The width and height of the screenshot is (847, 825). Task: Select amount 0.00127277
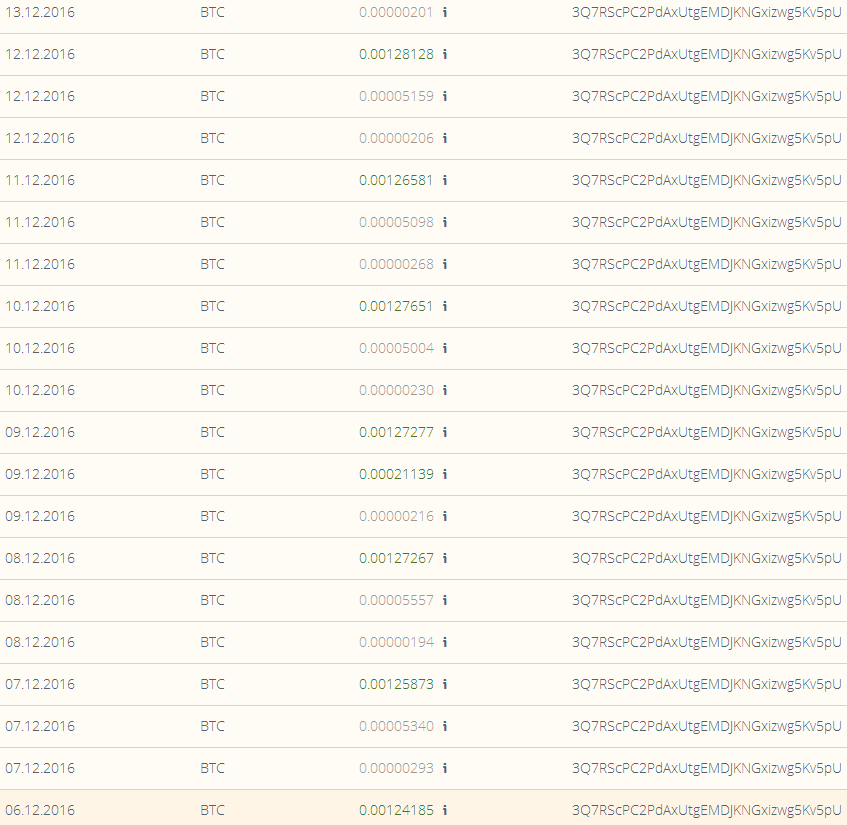[396, 432]
